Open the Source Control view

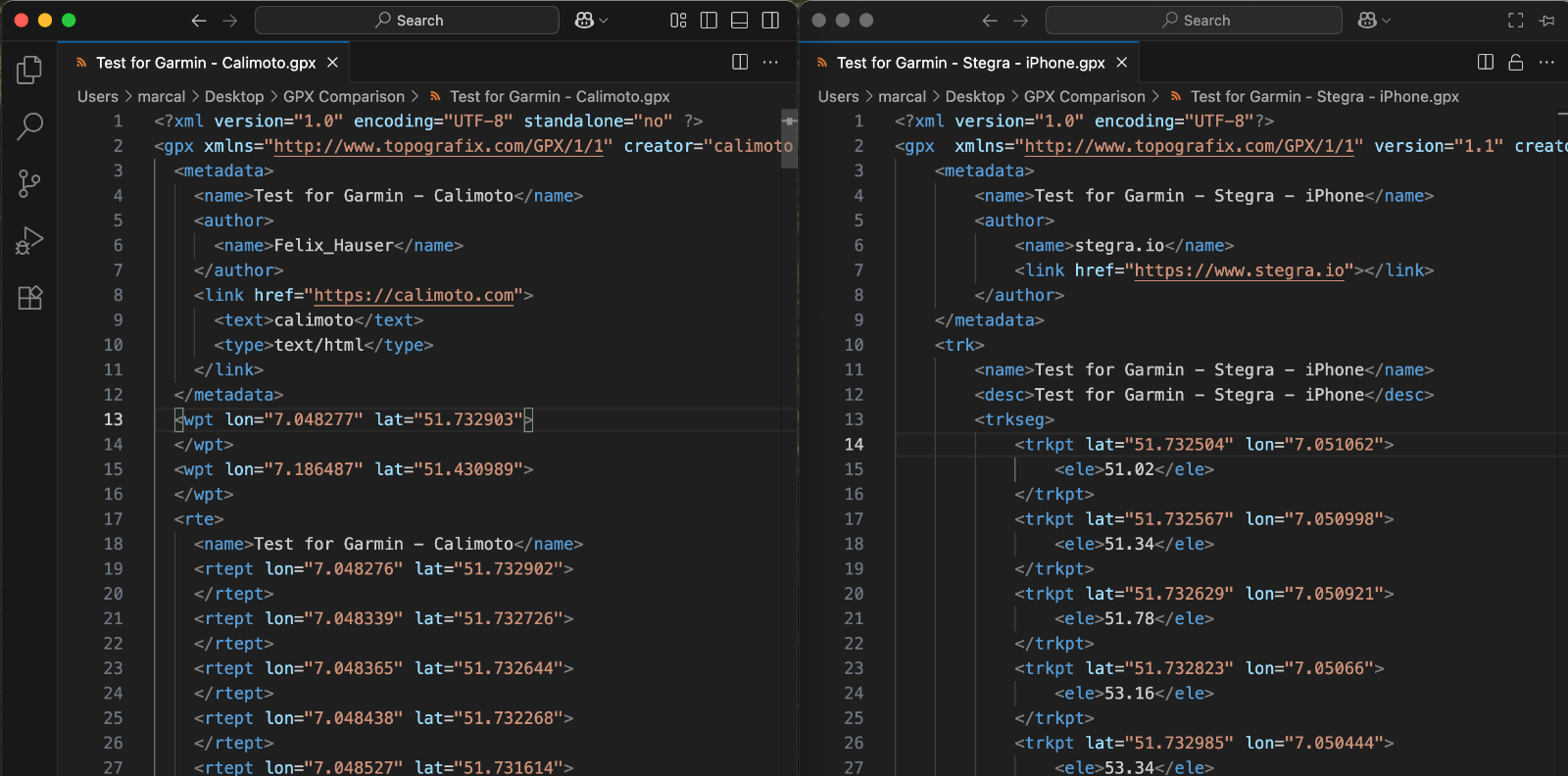coord(30,183)
